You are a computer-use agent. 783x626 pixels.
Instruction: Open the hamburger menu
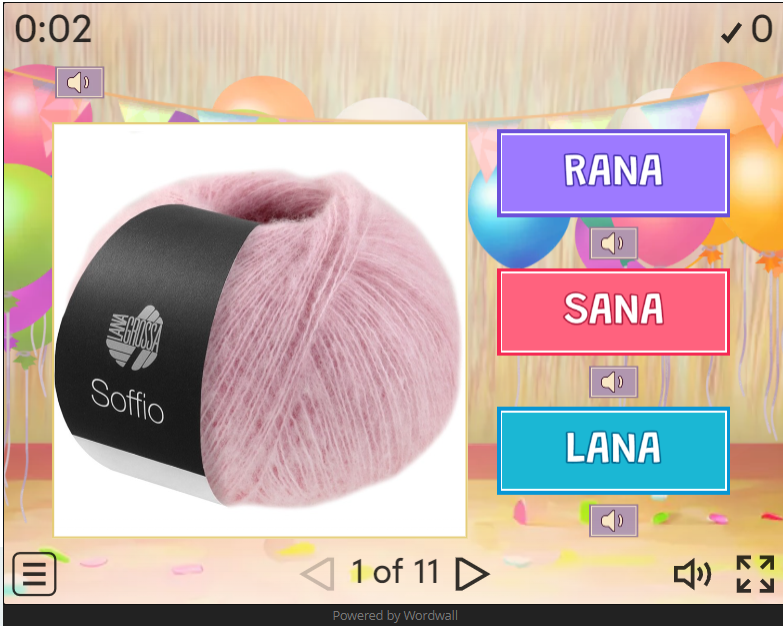point(34,574)
